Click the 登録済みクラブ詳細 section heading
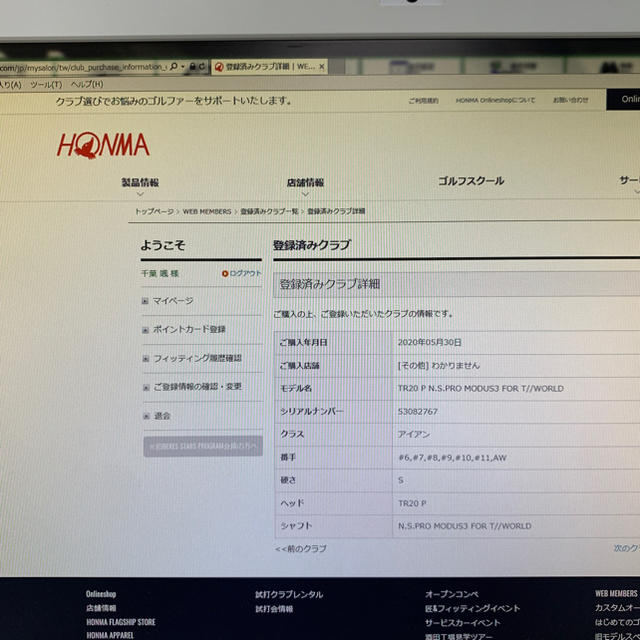This screenshot has height=640, width=640. 330,284
